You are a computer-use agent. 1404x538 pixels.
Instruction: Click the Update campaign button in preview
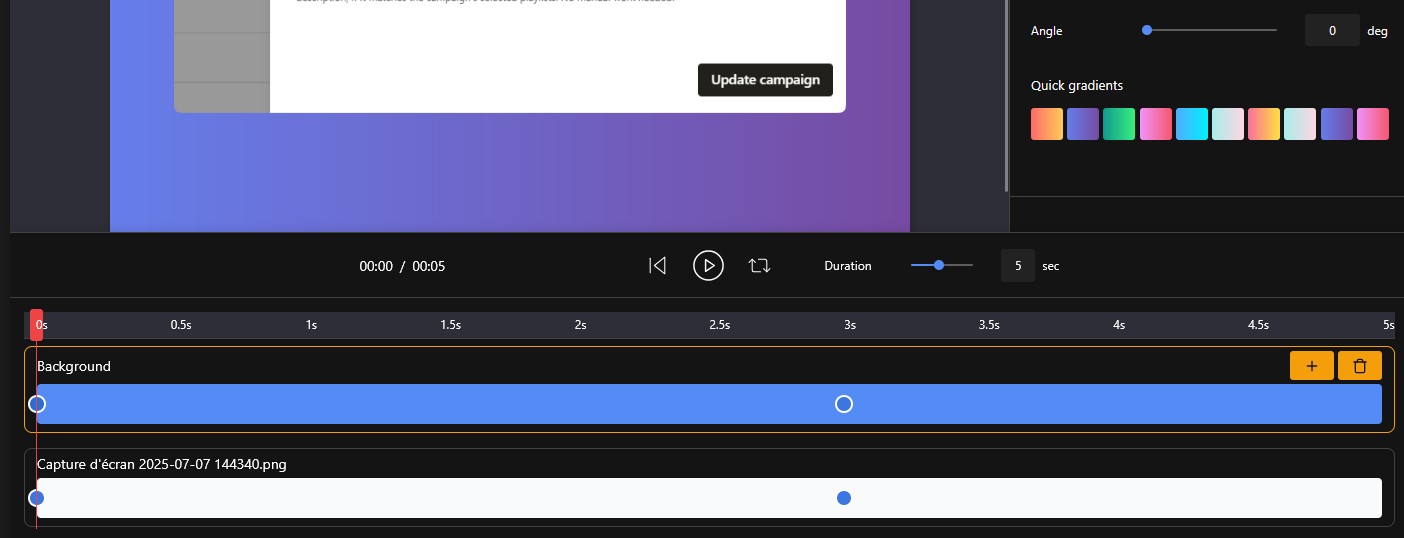click(765, 80)
